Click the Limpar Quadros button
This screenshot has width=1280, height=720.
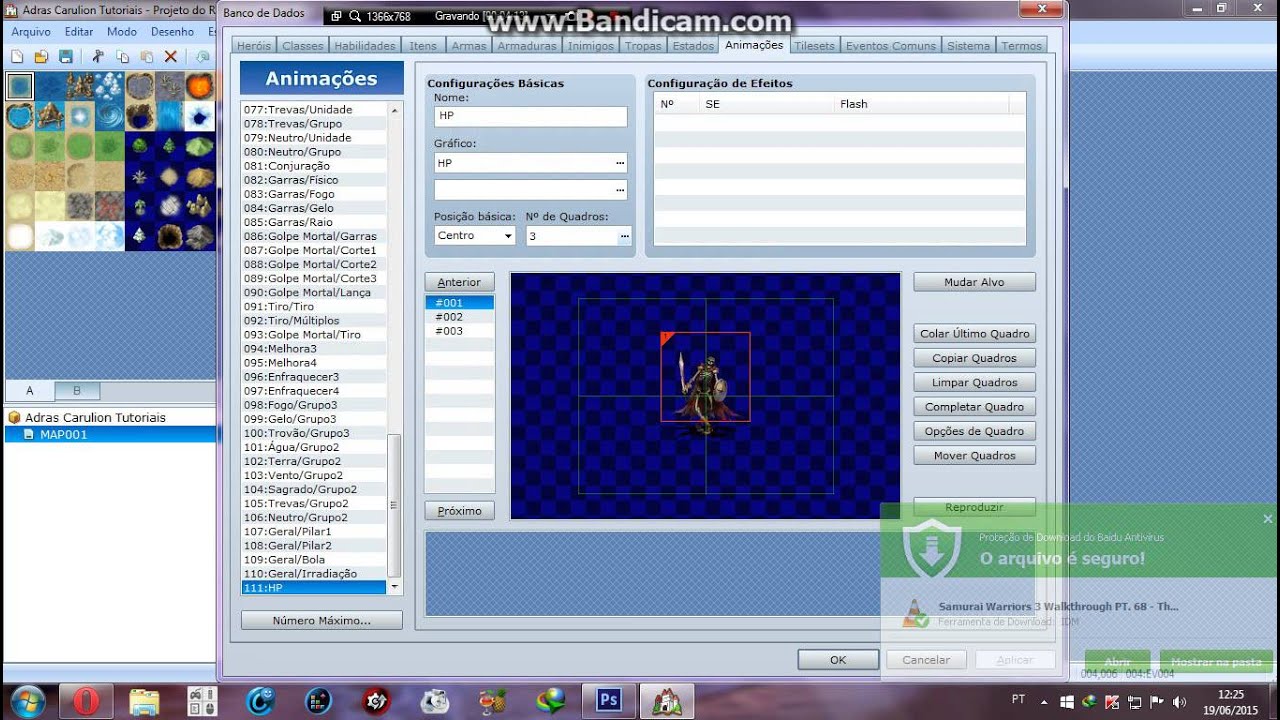[x=974, y=382]
